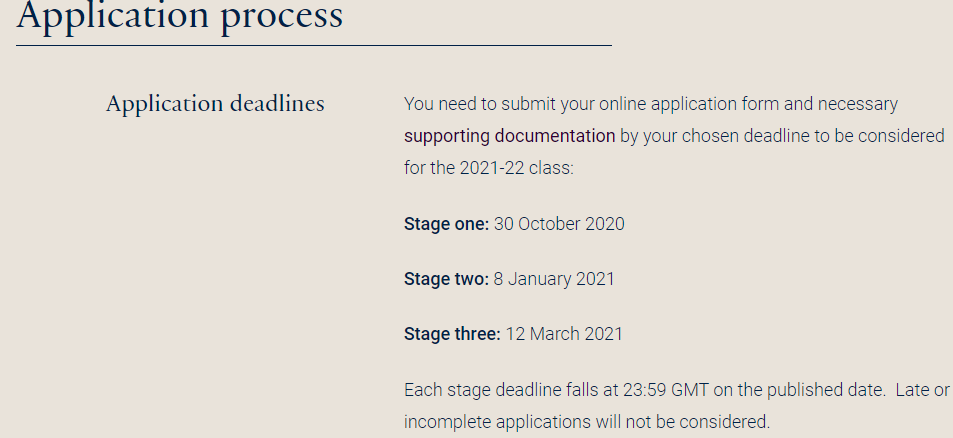
Task: Click the bold Stage two label
Action: (x=446, y=279)
